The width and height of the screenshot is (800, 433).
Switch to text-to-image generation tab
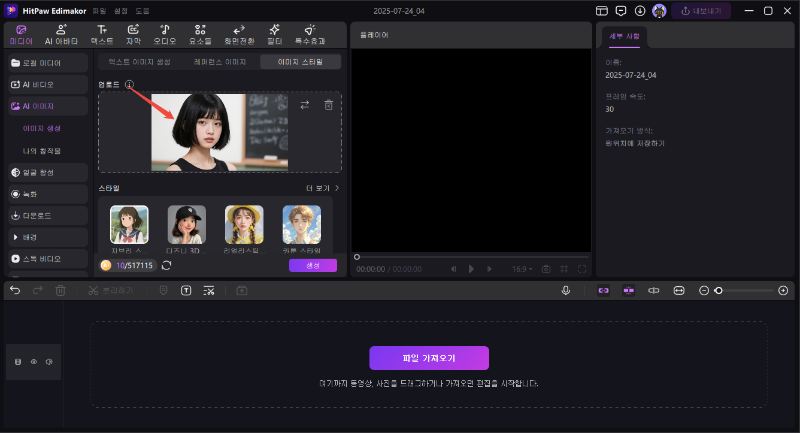[139, 62]
